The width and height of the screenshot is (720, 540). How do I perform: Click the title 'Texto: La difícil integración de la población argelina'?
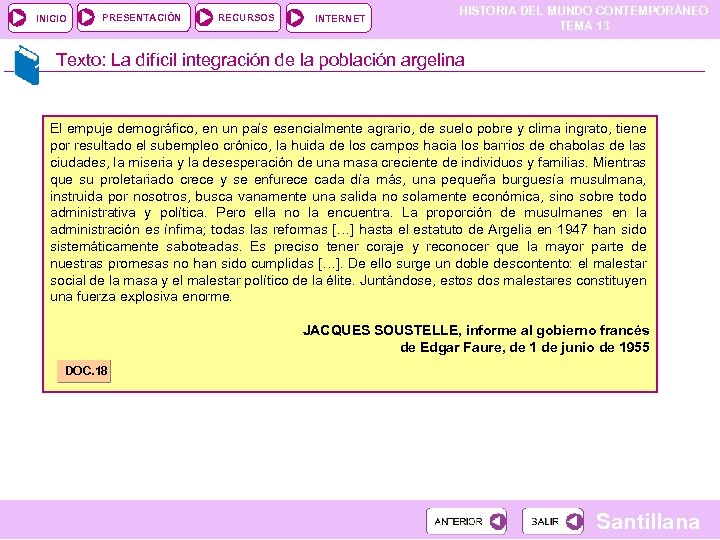(260, 60)
